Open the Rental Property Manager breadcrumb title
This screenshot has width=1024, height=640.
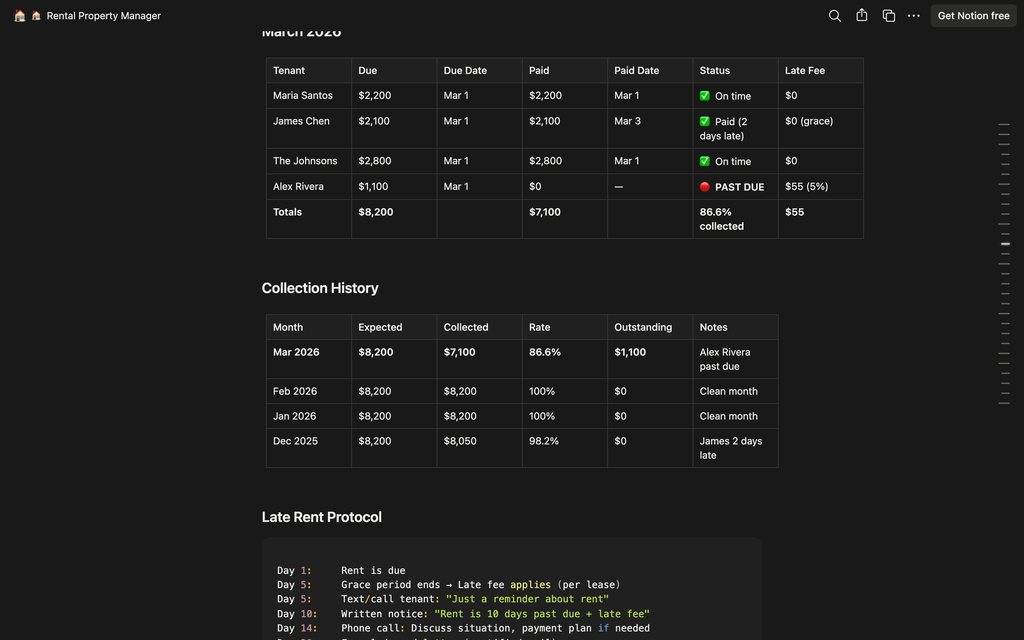tap(103, 16)
